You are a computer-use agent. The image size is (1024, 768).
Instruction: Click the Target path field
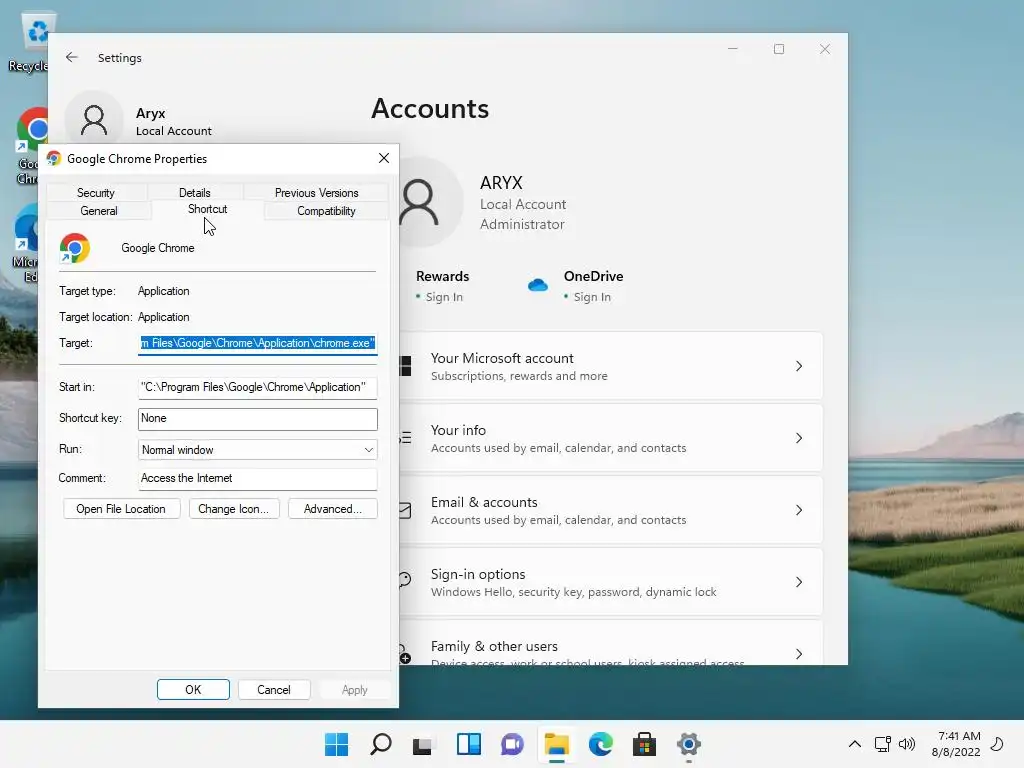pos(258,344)
